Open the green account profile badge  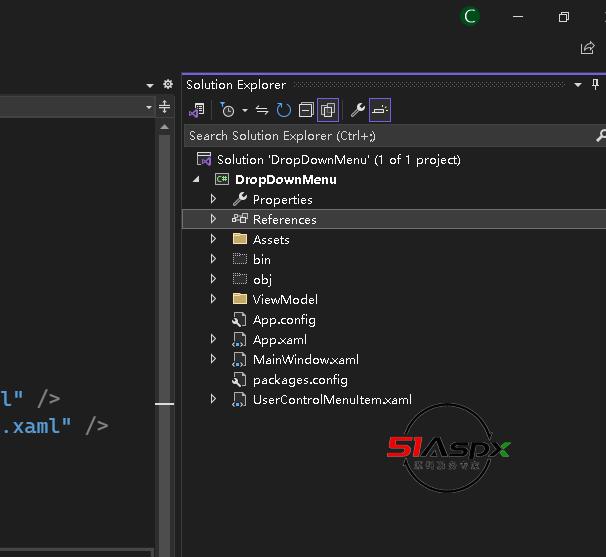pyautogui.click(x=470, y=16)
